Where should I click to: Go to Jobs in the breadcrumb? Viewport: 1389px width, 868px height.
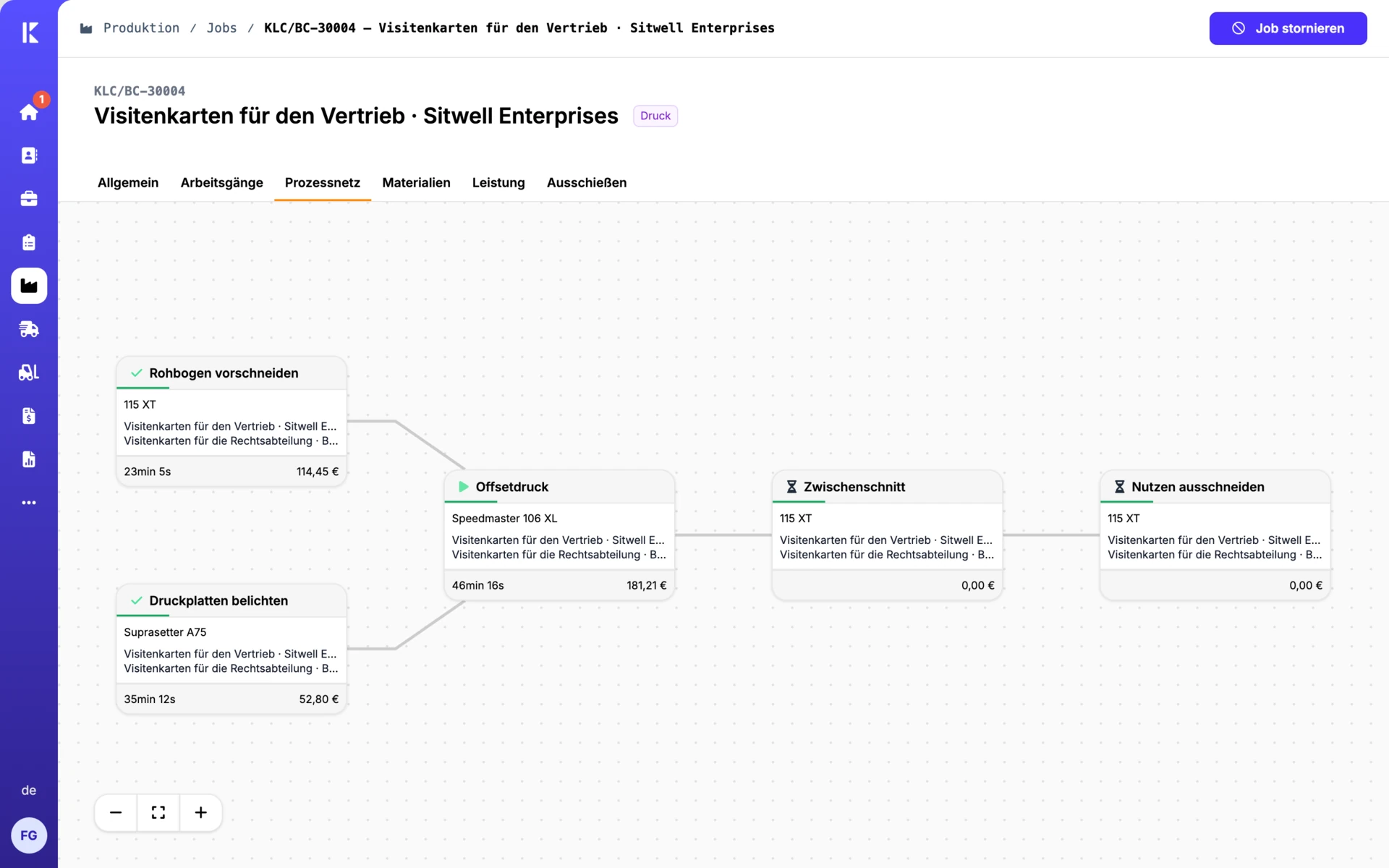221,27
